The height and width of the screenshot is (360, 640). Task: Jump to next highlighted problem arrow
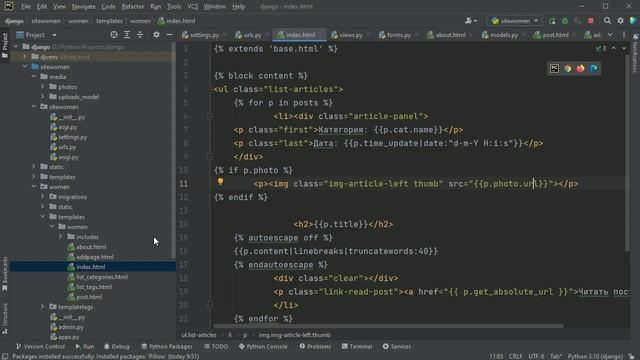(624, 48)
